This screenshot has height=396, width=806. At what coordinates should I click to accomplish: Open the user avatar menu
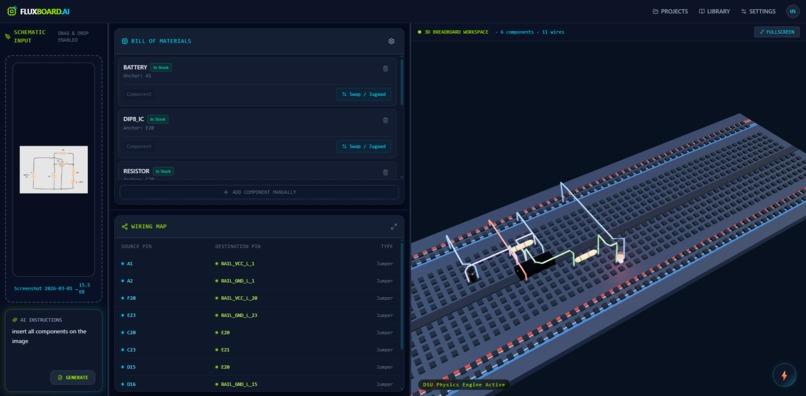[792, 11]
